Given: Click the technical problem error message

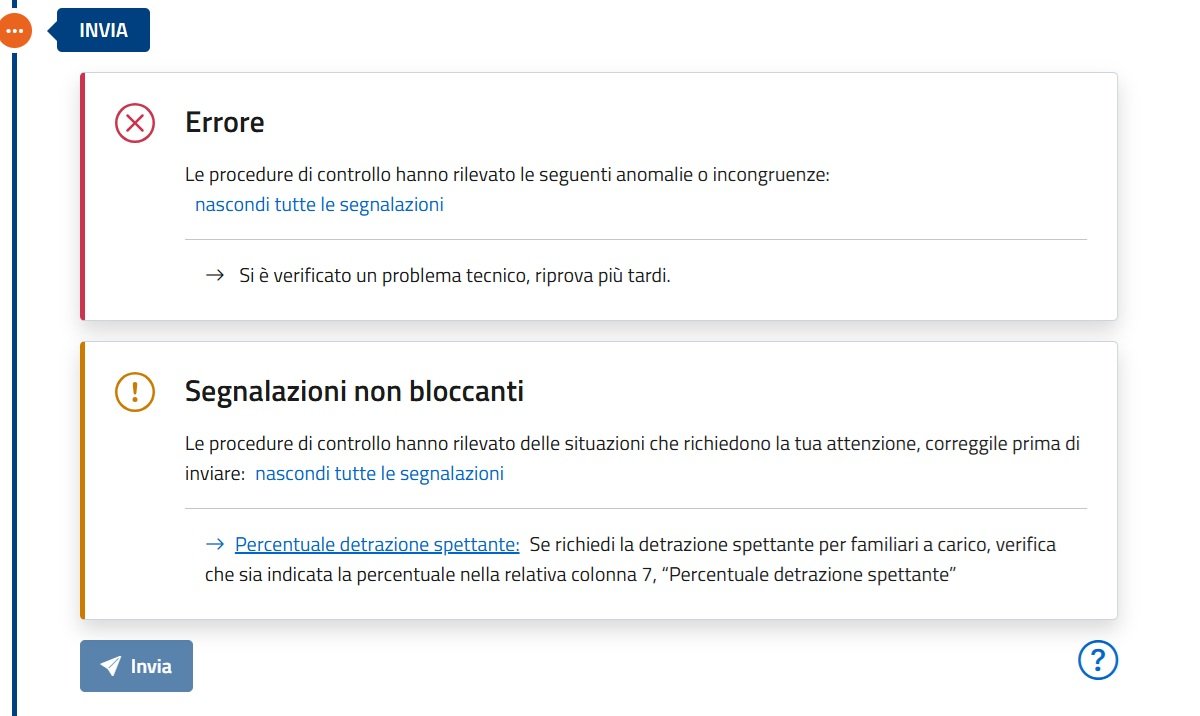Looking at the screenshot, I should tap(455, 276).
